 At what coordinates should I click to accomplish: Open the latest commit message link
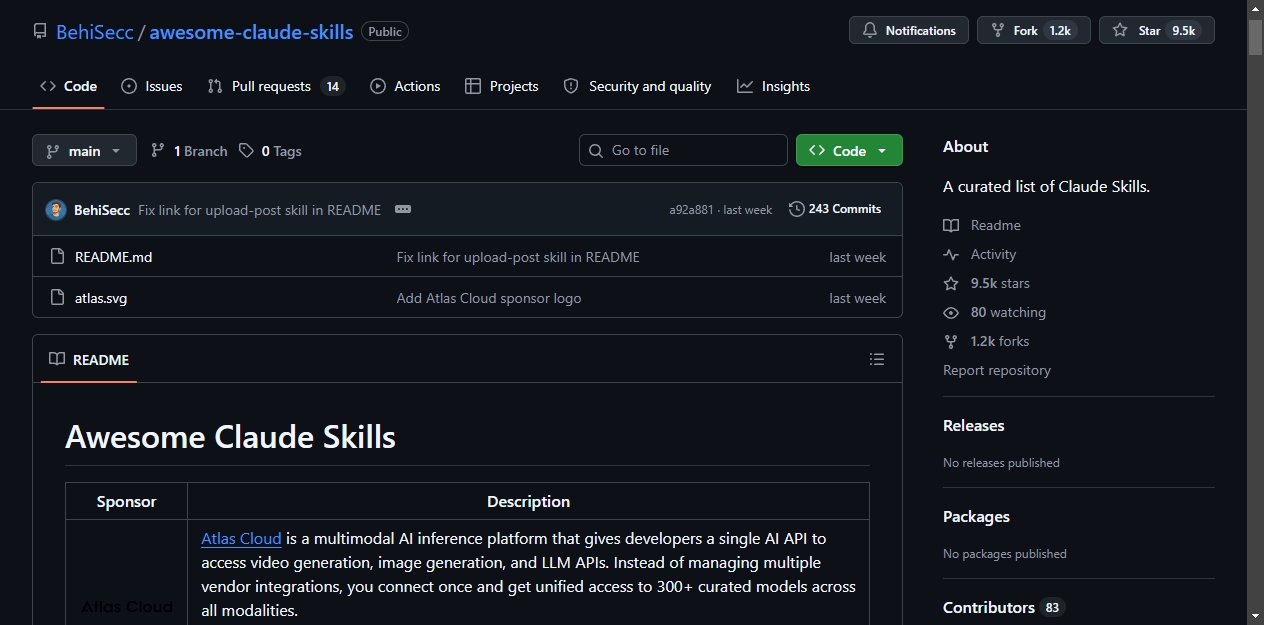pyautogui.click(x=259, y=210)
